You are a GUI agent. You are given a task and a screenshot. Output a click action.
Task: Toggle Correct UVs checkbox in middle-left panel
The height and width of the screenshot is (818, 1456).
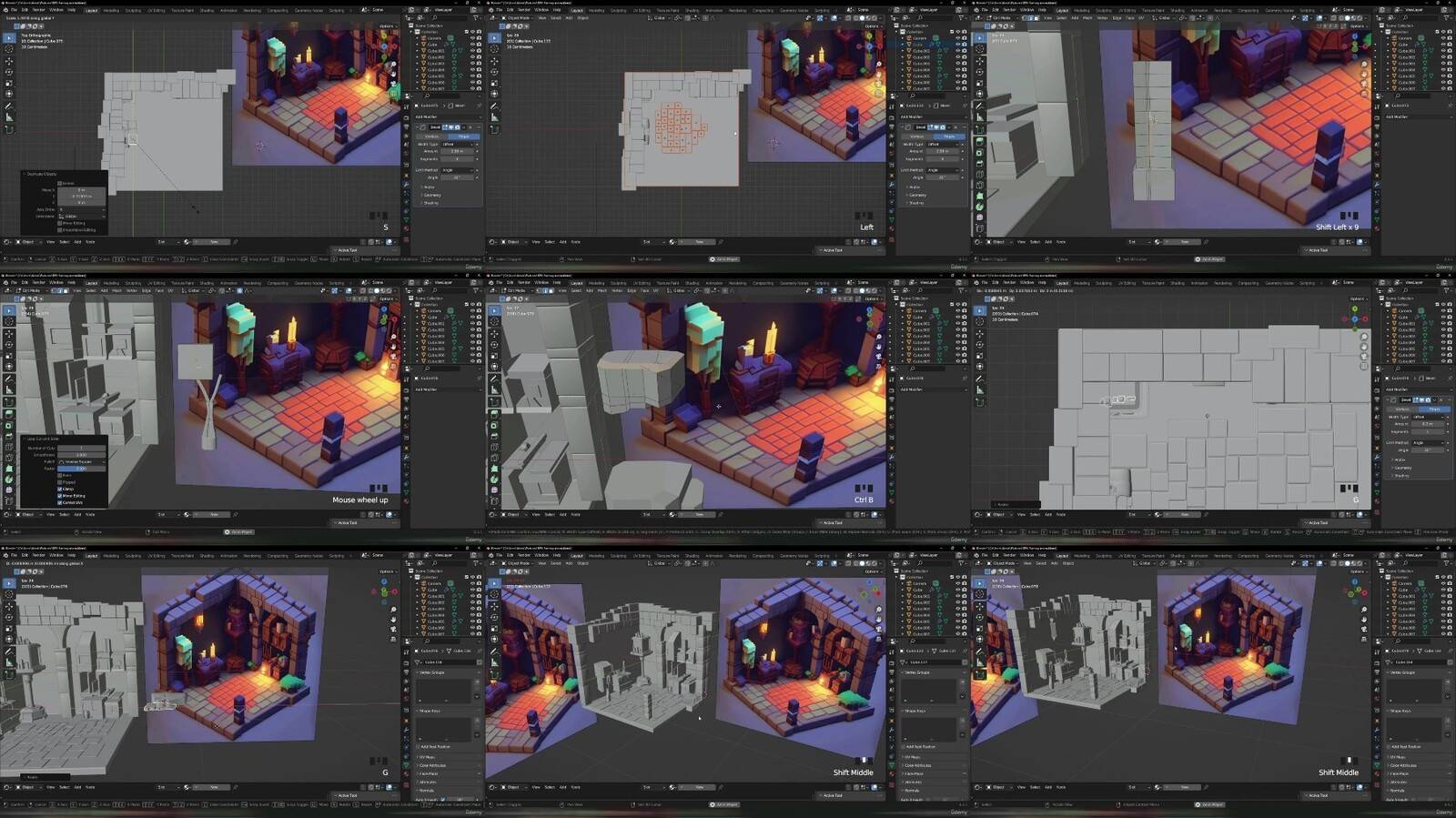60,502
